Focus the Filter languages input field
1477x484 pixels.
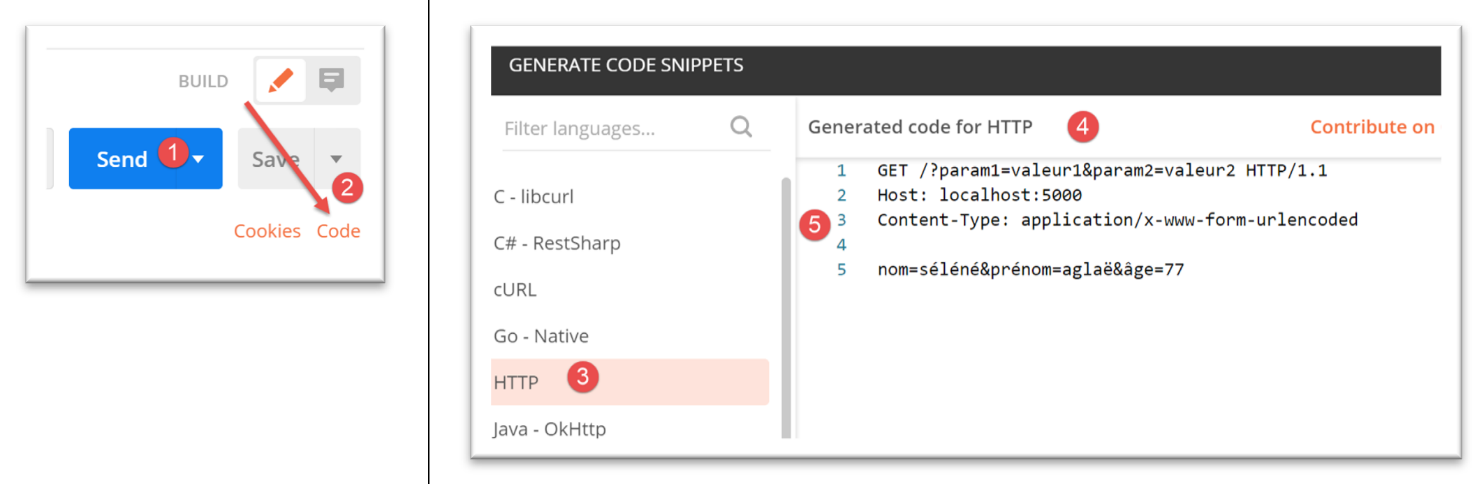(x=610, y=128)
